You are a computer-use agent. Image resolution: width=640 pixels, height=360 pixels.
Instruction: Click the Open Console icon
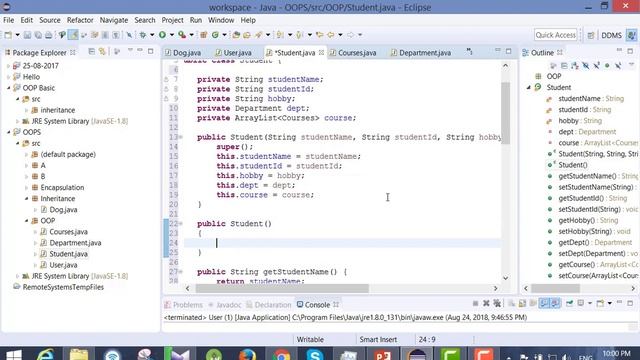[x=600, y=303]
